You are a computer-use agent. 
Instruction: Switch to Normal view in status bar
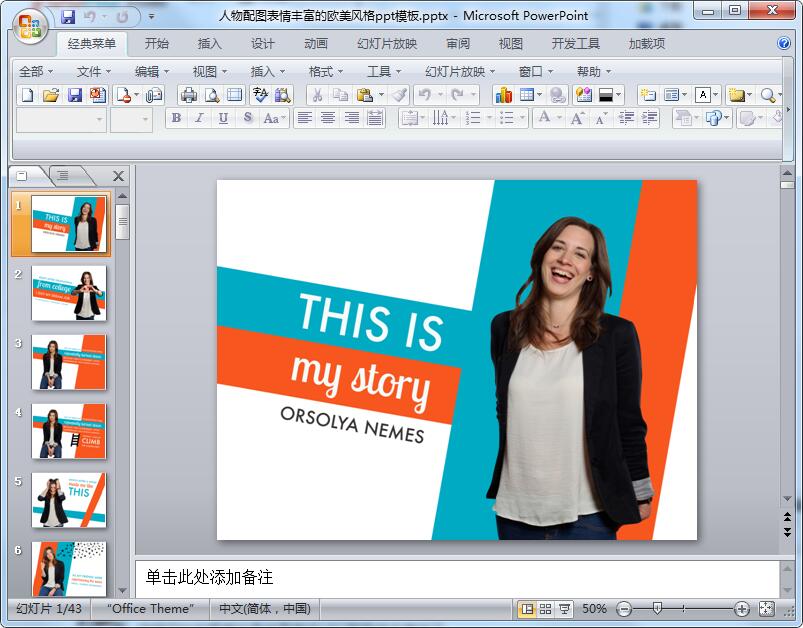526,609
